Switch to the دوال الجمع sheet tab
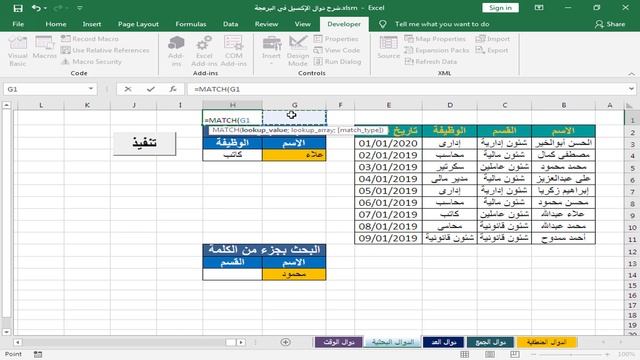The image size is (640, 360). [x=491, y=342]
